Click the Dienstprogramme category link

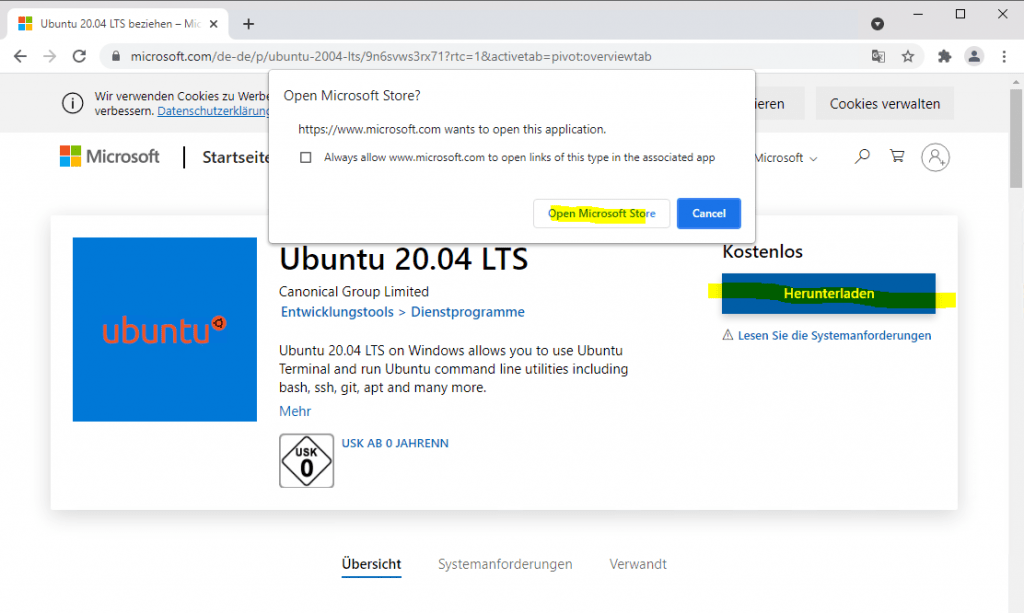[x=468, y=312]
